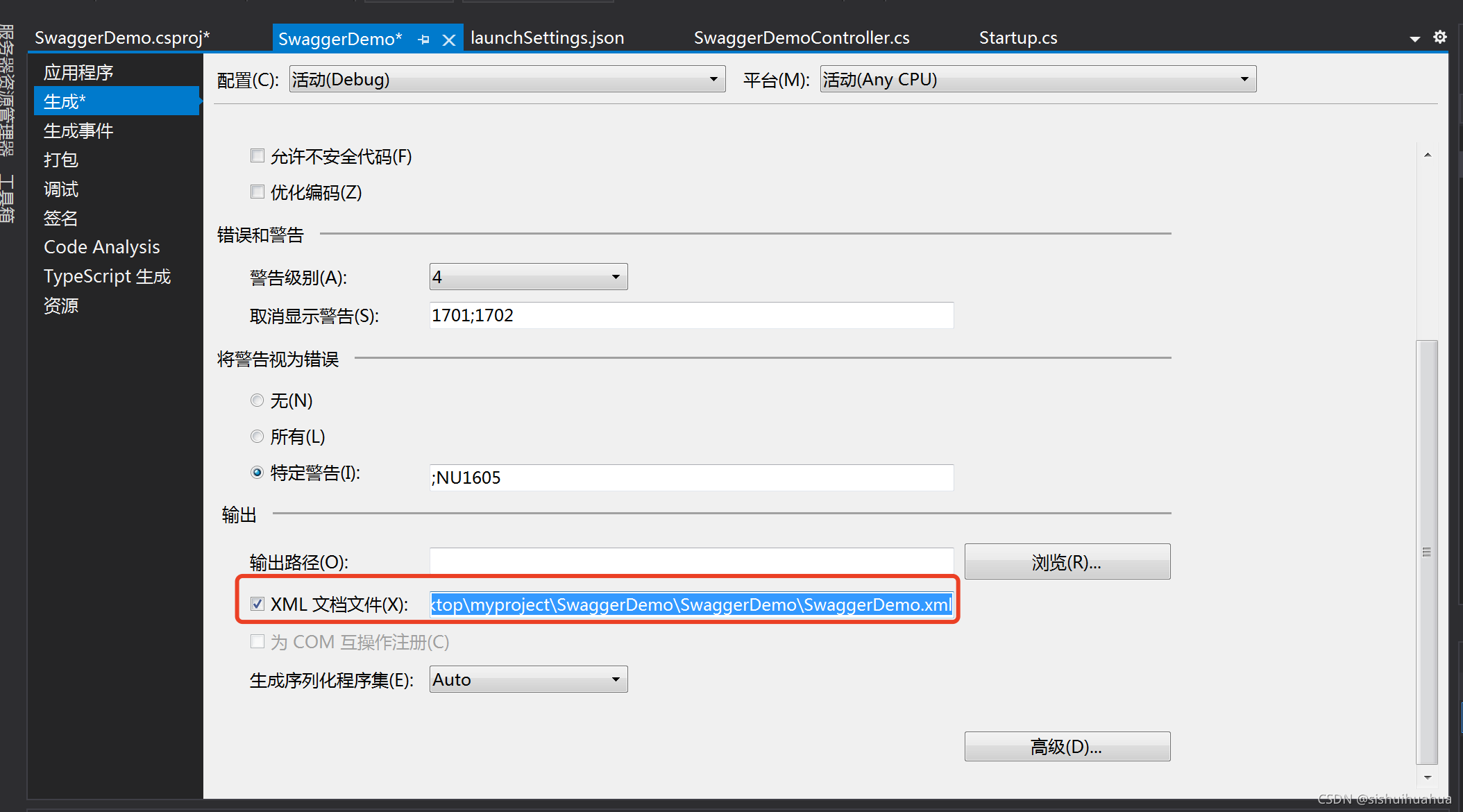Image resolution: width=1463 pixels, height=812 pixels.
Task: Close the SwaggerDemo properties tab
Action: [x=449, y=40]
